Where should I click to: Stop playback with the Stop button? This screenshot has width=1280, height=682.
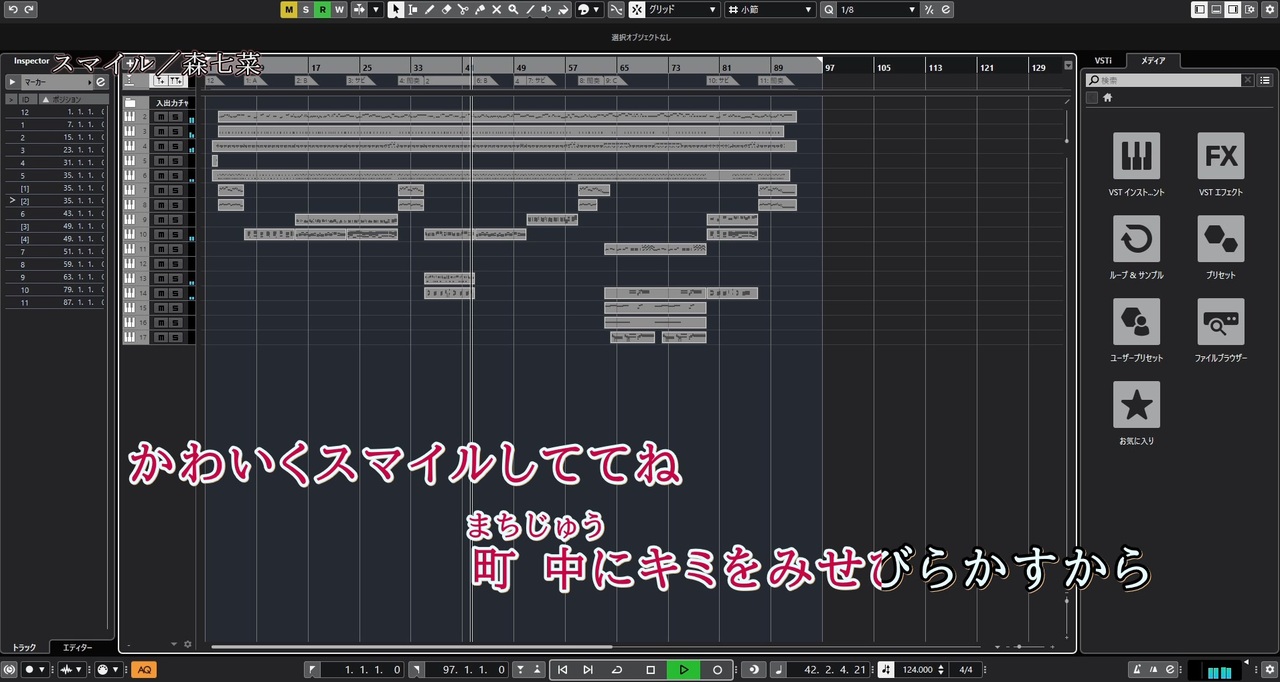[x=650, y=669]
